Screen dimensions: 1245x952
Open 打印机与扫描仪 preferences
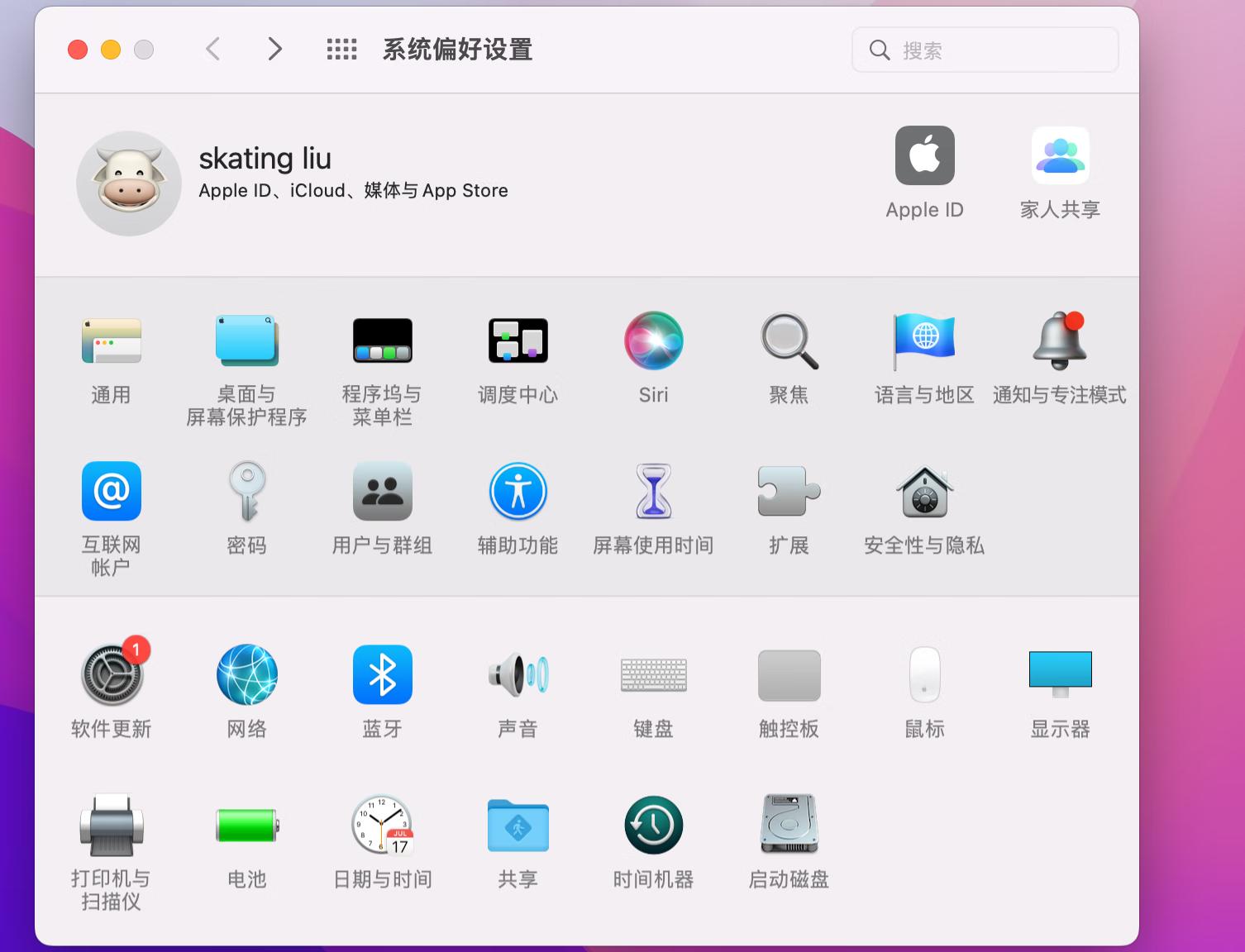point(112,825)
